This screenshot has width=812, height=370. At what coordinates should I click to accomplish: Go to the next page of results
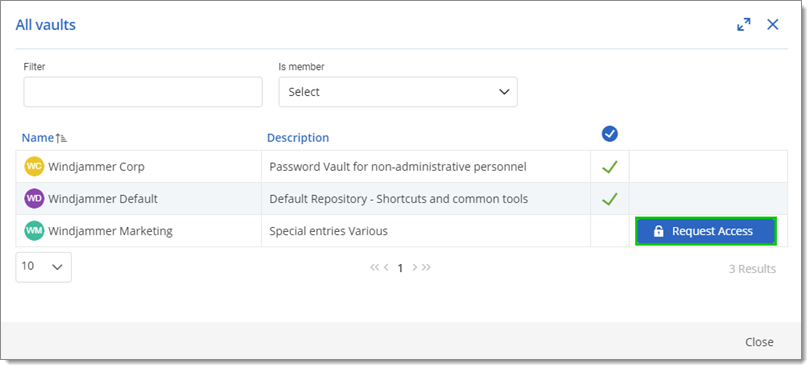click(x=414, y=267)
